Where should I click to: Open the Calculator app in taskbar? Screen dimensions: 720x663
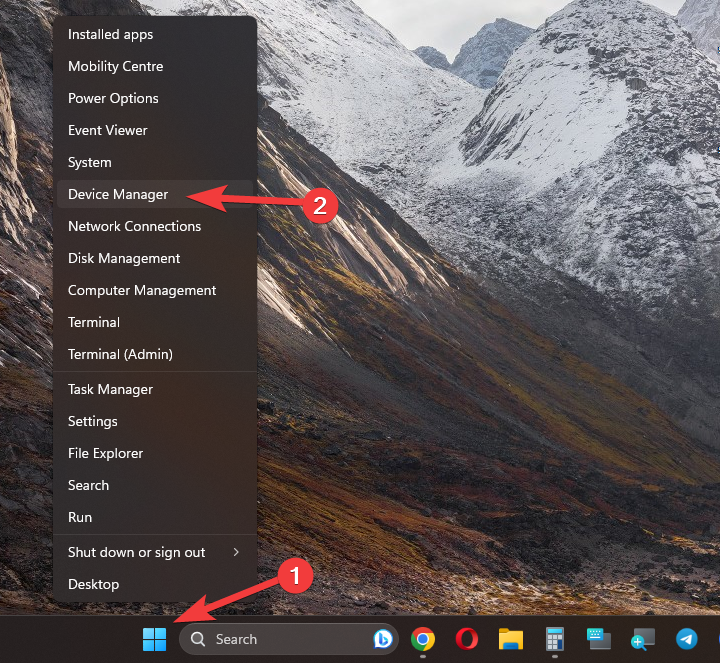pyautogui.click(x=555, y=639)
